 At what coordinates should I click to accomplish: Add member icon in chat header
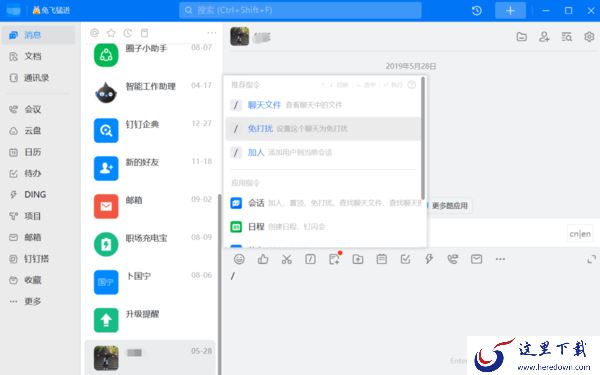(x=544, y=37)
